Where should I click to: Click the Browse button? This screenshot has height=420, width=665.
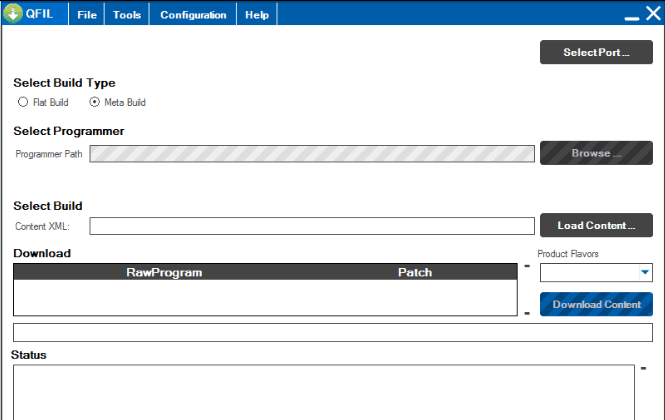click(596, 154)
